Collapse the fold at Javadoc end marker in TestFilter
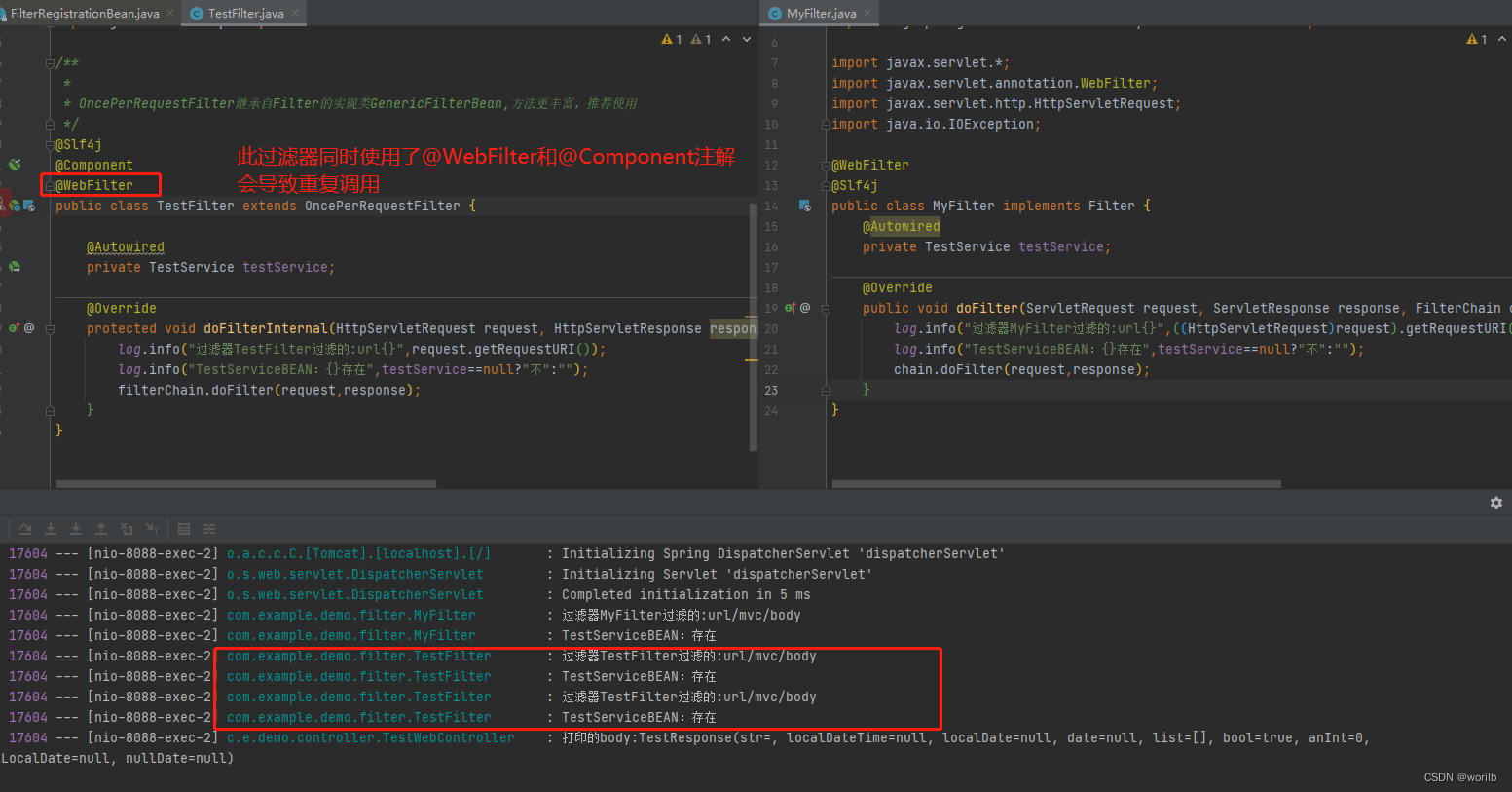The image size is (1512, 792). [50, 125]
